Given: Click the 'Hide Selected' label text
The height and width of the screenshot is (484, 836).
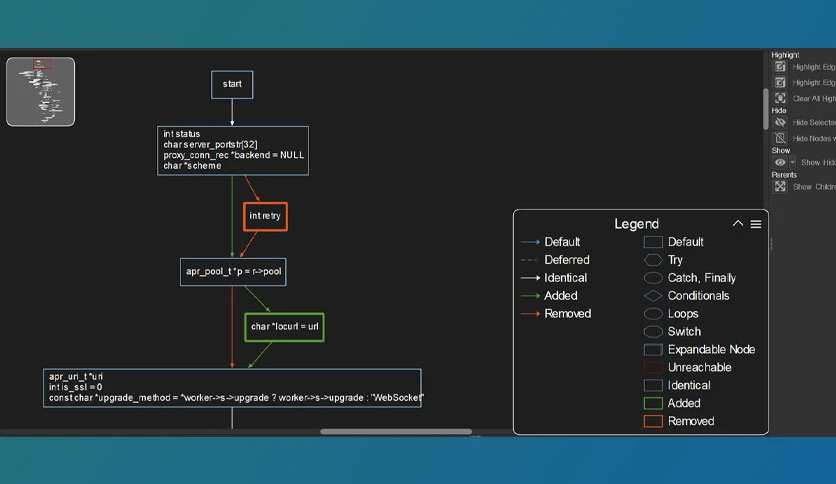Looking at the screenshot, I should coord(814,123).
